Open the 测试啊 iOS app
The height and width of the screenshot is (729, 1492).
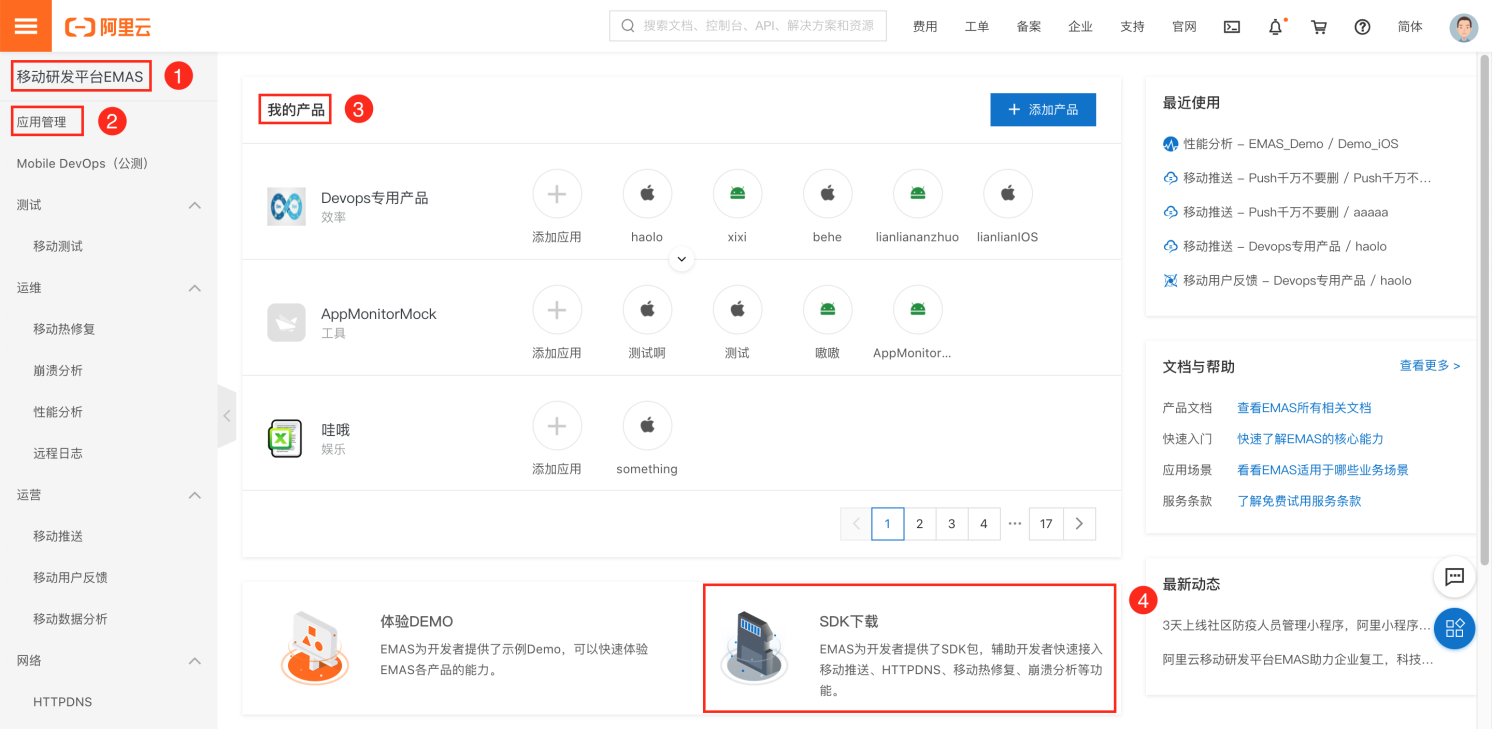pyautogui.click(x=647, y=310)
